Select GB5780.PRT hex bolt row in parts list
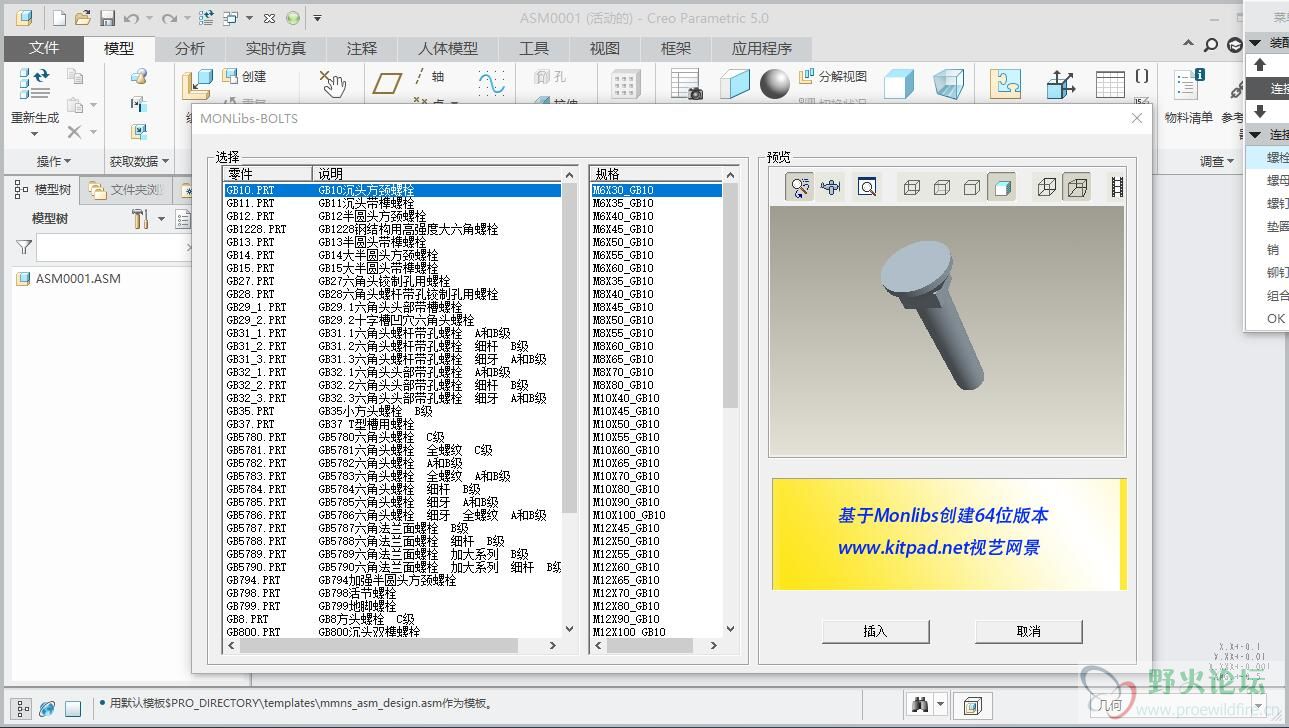This screenshot has width=1289, height=728. pyautogui.click(x=392, y=437)
